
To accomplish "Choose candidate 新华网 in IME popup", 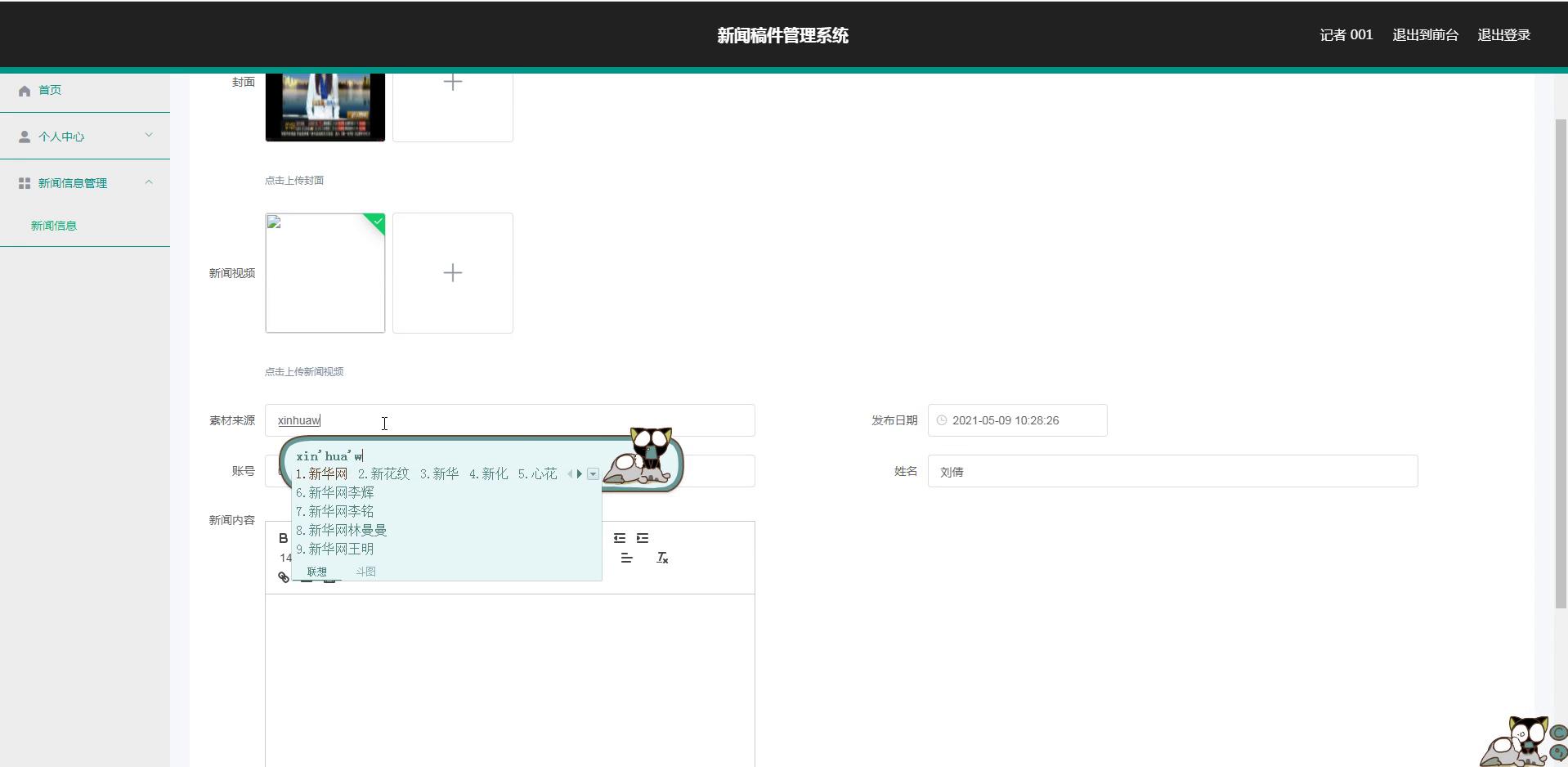I will [327, 474].
